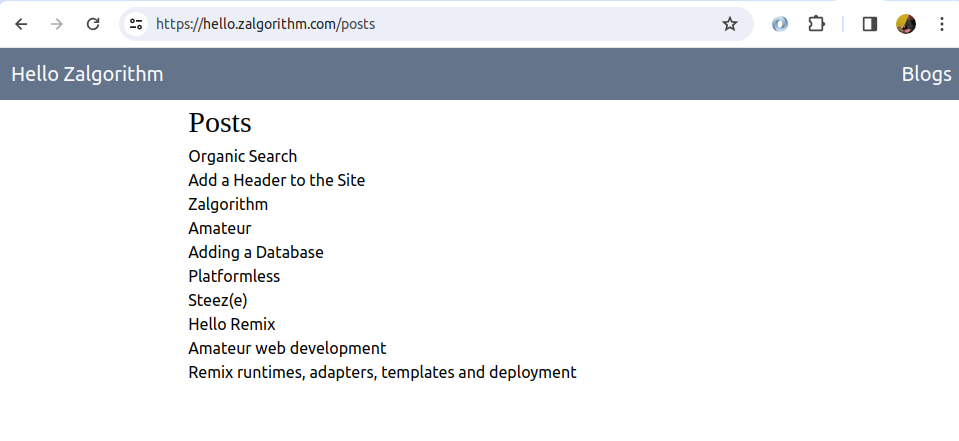Open the Hello Remix post
This screenshot has height=441, width=959.
pyautogui.click(x=232, y=324)
